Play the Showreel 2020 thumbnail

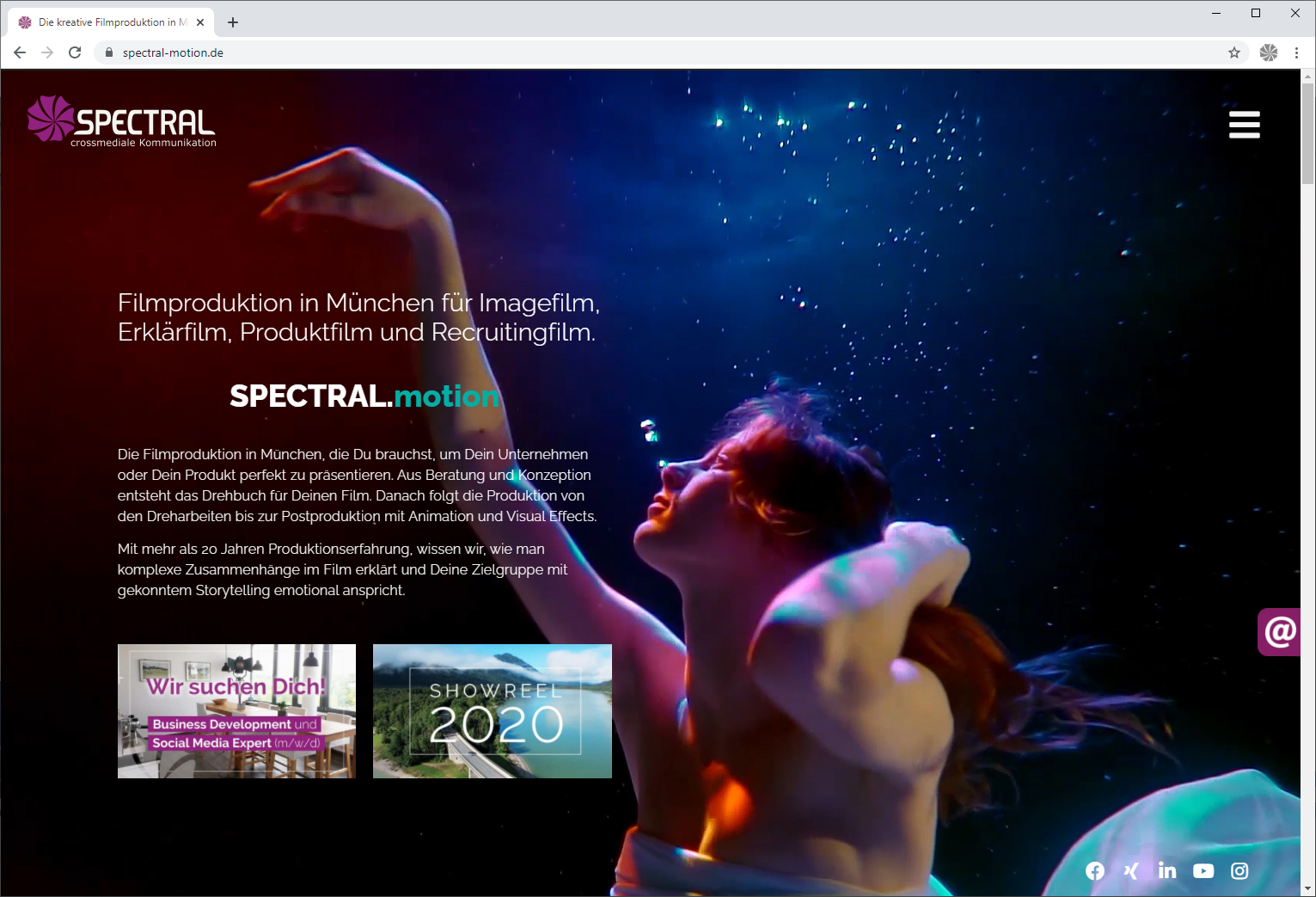coord(493,711)
